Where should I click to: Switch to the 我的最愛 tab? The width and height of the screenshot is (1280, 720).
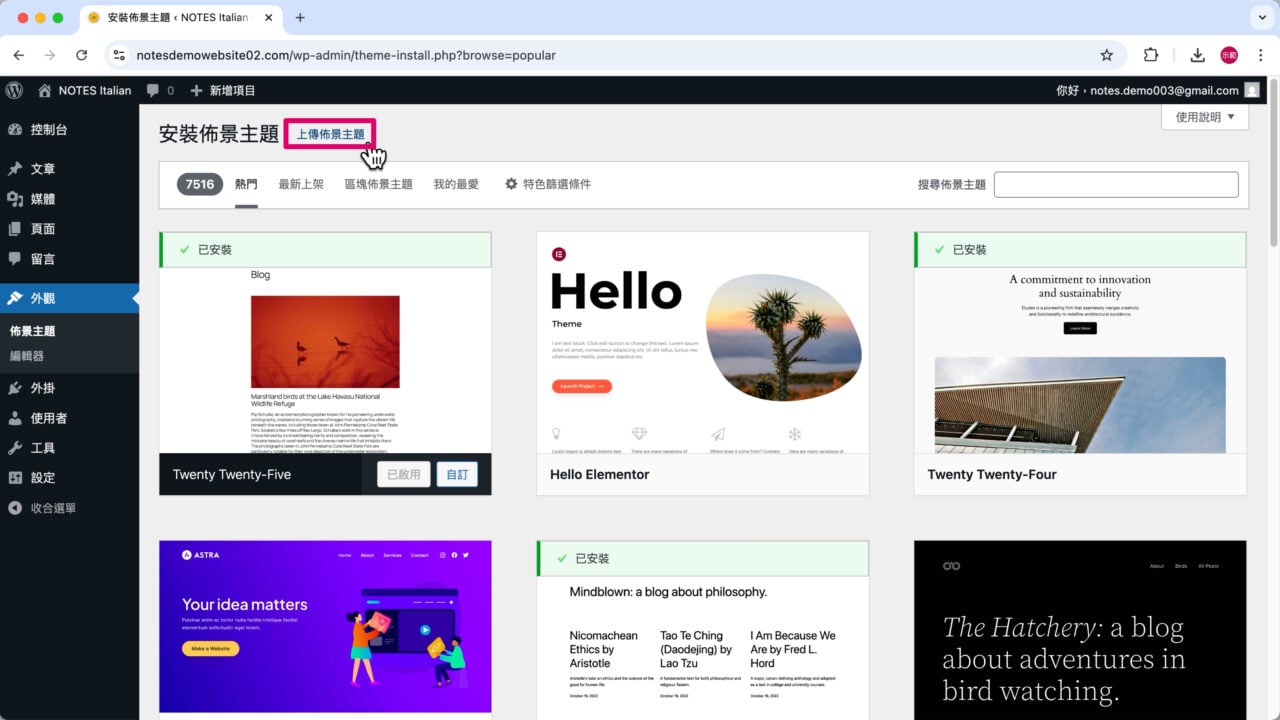point(455,183)
